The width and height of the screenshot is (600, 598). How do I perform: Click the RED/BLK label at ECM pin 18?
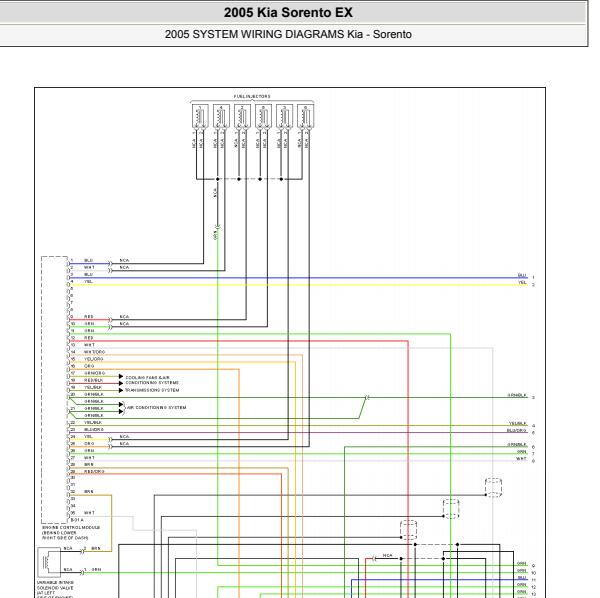94,380
